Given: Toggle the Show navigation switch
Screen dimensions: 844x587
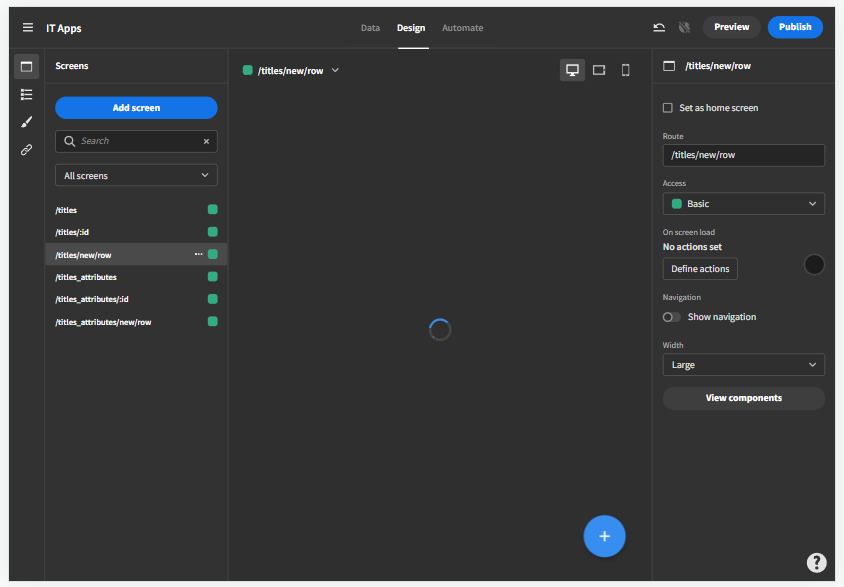Looking at the screenshot, I should [671, 317].
